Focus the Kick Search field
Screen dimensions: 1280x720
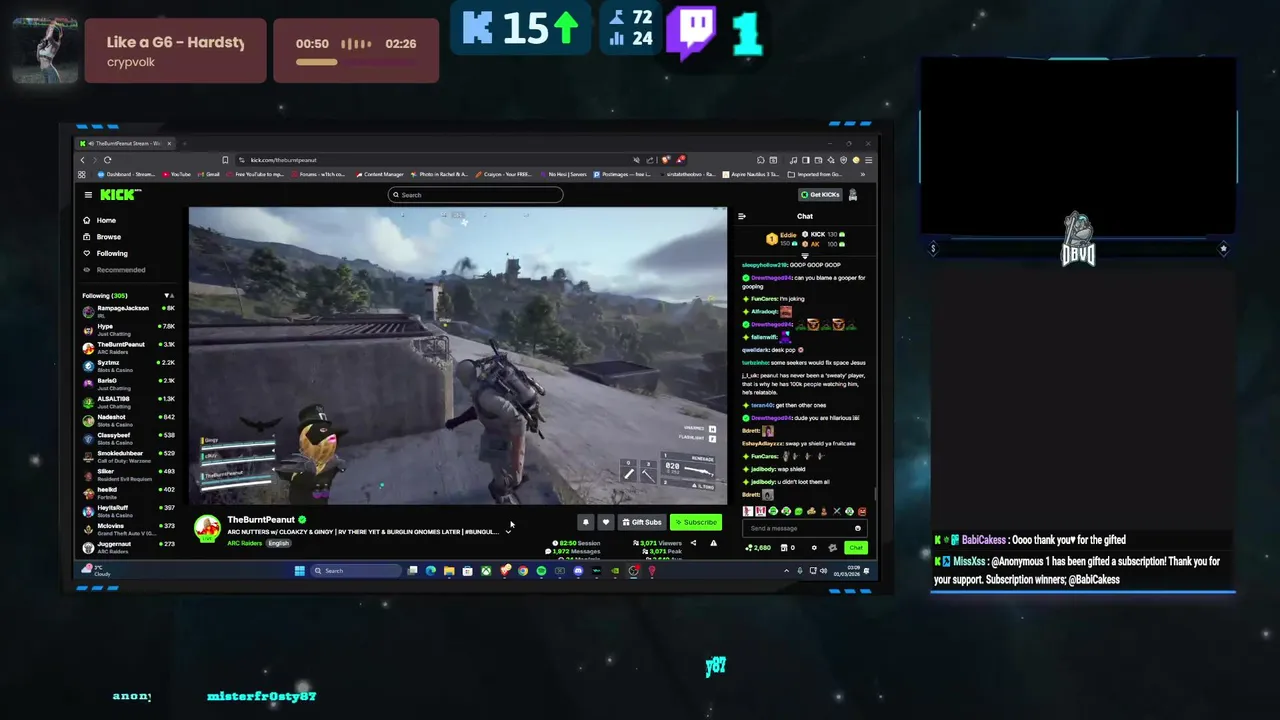[476, 195]
